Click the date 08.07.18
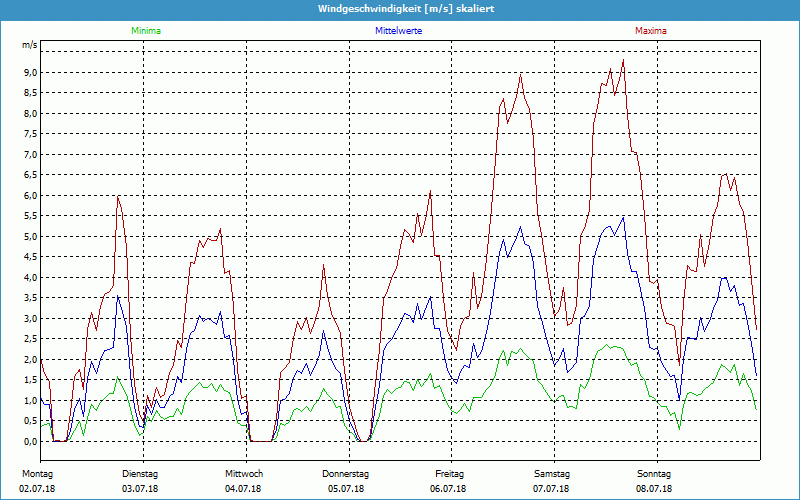This screenshot has height=500, width=800. 654,489
